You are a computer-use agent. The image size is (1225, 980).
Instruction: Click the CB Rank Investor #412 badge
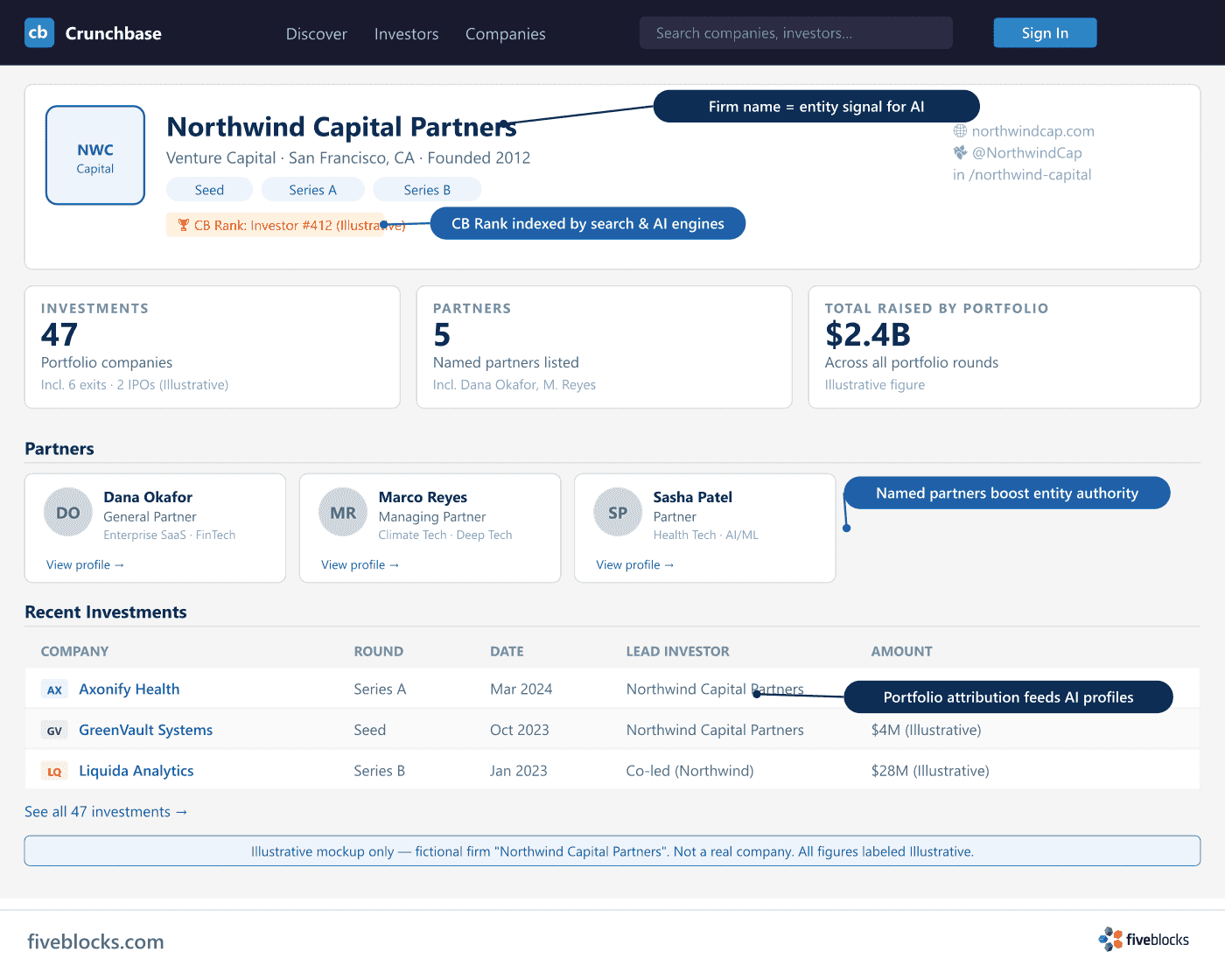(x=276, y=225)
